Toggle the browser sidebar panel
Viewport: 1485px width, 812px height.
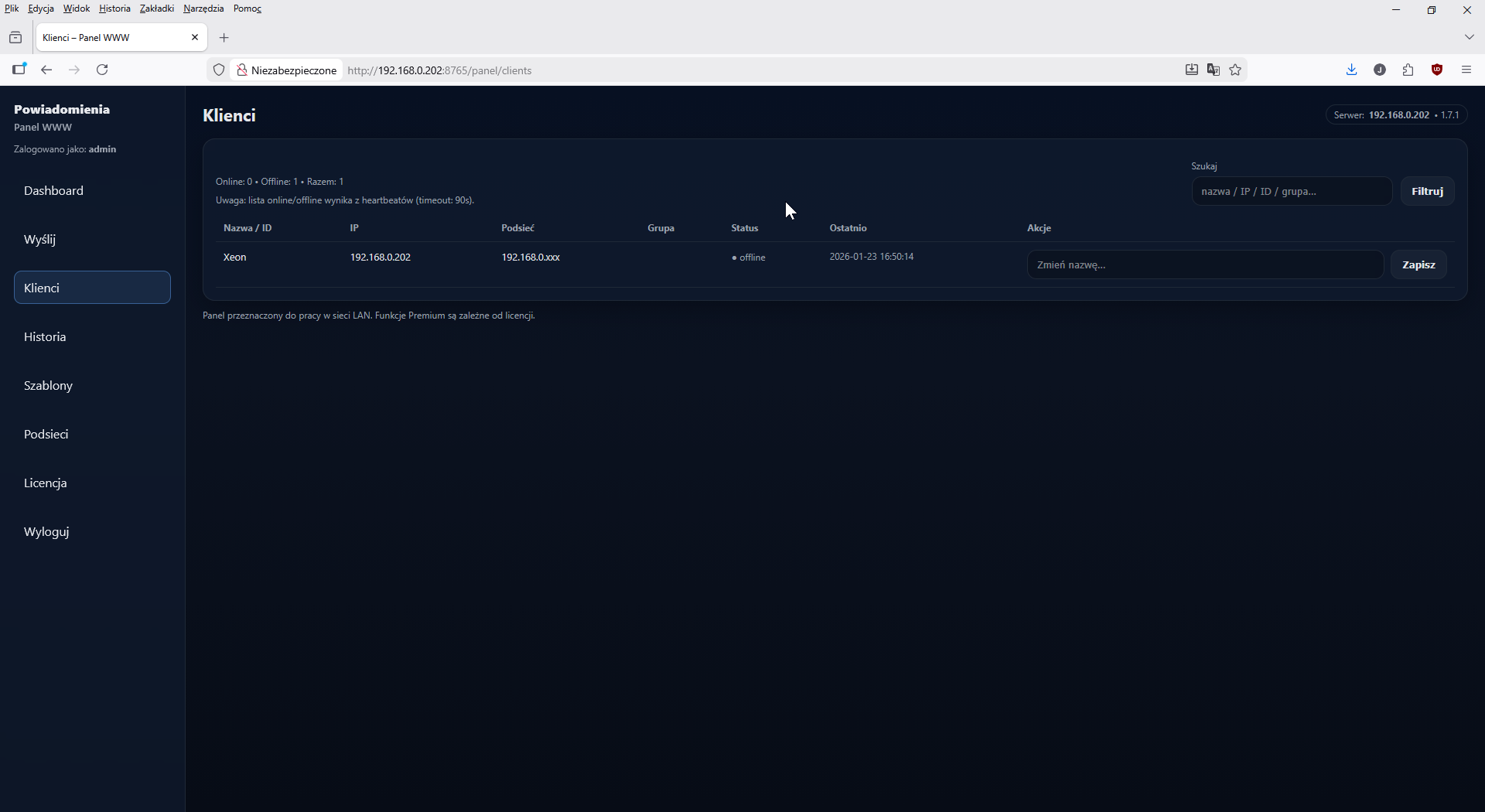click(x=19, y=70)
